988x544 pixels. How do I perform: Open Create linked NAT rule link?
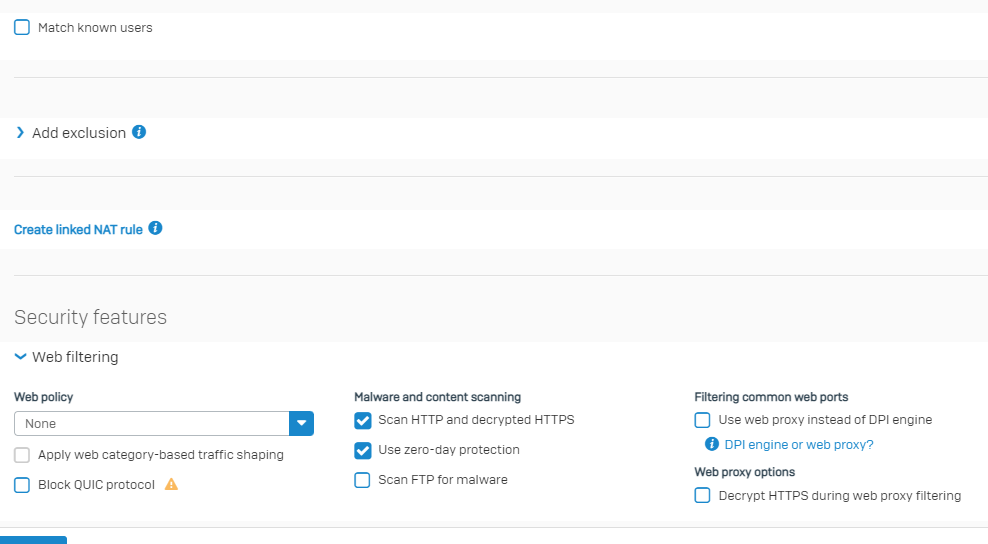coord(78,229)
